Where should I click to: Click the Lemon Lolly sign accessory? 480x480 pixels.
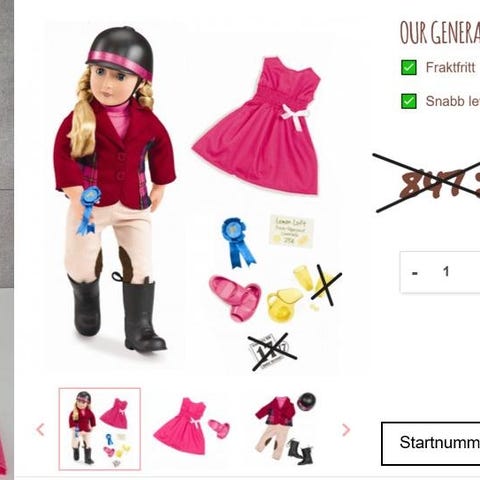(292, 231)
